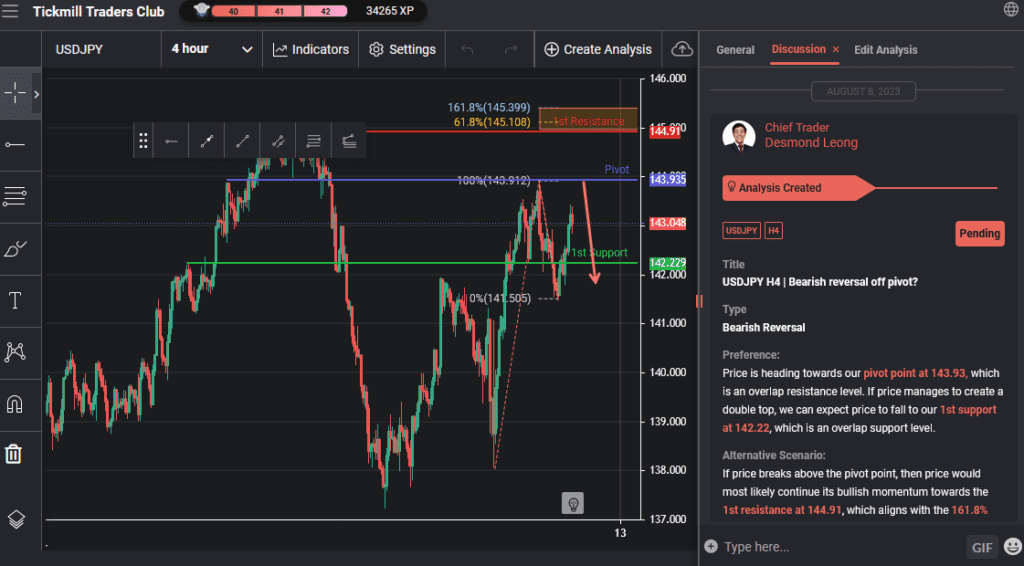Image resolution: width=1024 pixels, height=566 pixels.
Task: Choose the plain trend line tool
Action: pos(242,140)
